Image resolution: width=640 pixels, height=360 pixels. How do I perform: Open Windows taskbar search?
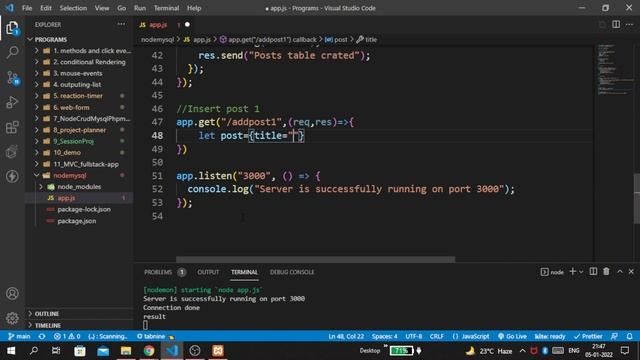point(34,351)
